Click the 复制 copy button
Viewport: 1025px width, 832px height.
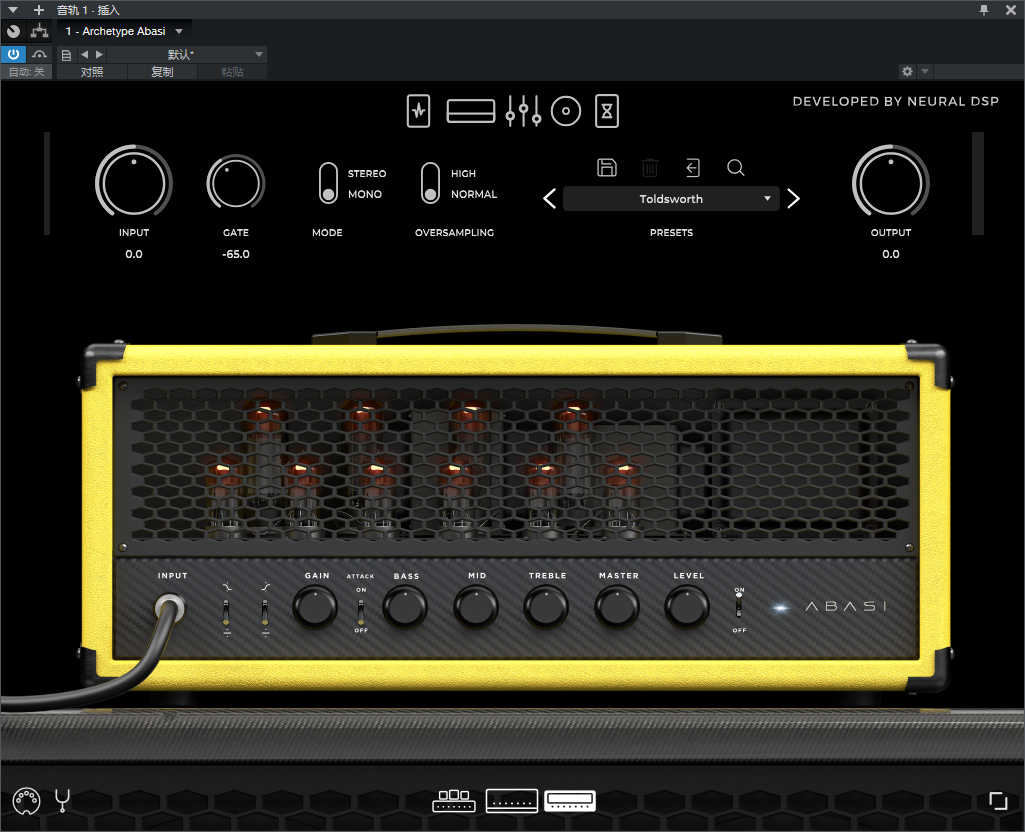pos(162,72)
